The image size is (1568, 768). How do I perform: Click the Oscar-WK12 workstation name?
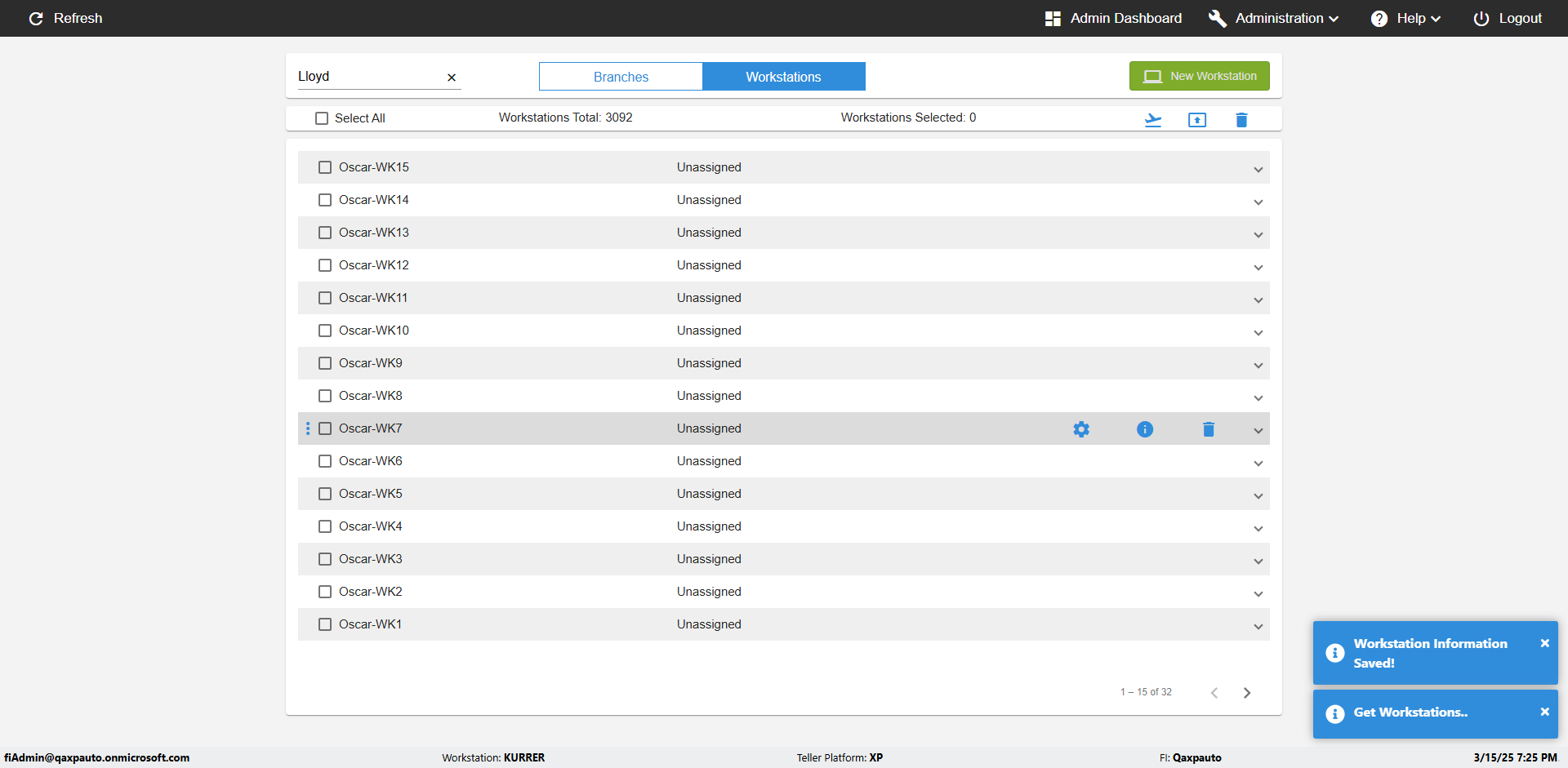pyautogui.click(x=374, y=265)
